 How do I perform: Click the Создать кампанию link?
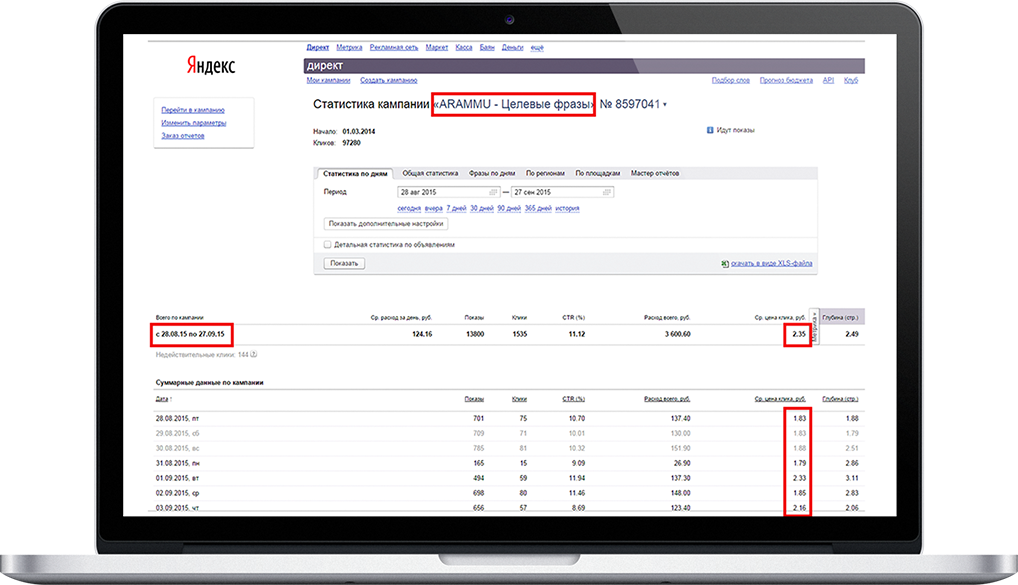pos(389,81)
